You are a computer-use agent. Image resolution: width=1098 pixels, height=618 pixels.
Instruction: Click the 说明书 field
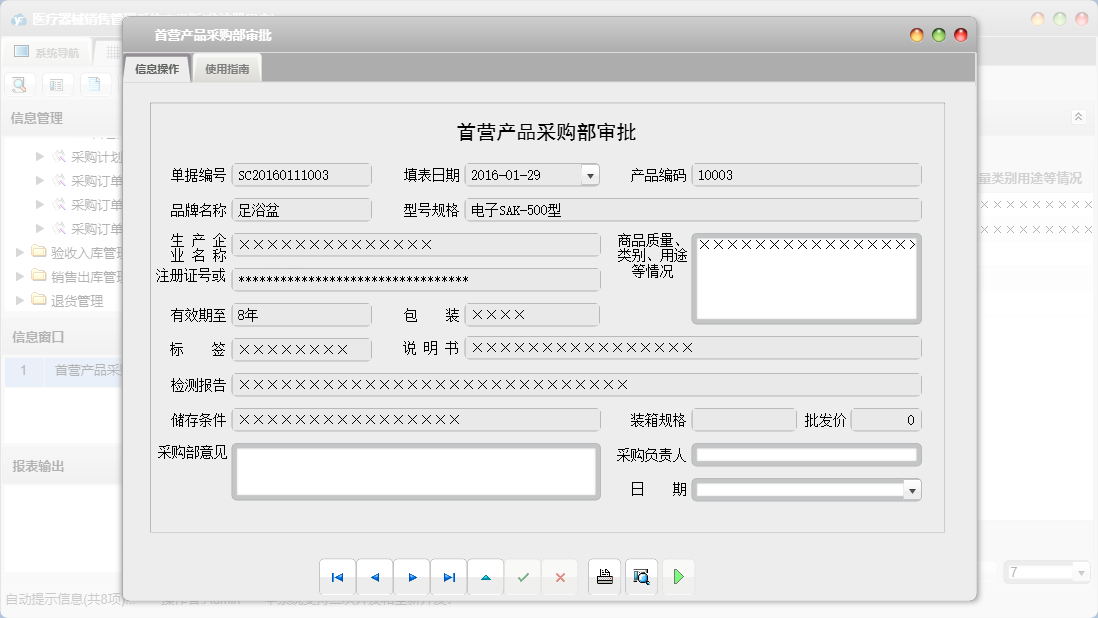pos(693,348)
